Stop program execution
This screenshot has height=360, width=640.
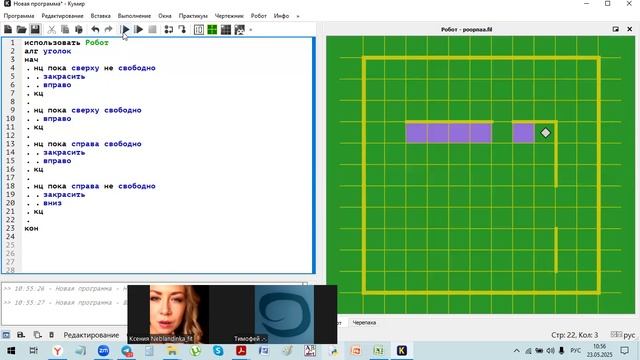pyautogui.click(x=152, y=29)
